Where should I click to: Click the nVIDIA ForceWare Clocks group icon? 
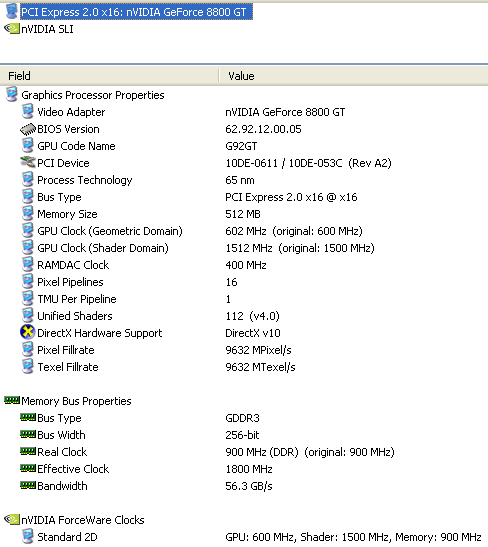(12, 519)
